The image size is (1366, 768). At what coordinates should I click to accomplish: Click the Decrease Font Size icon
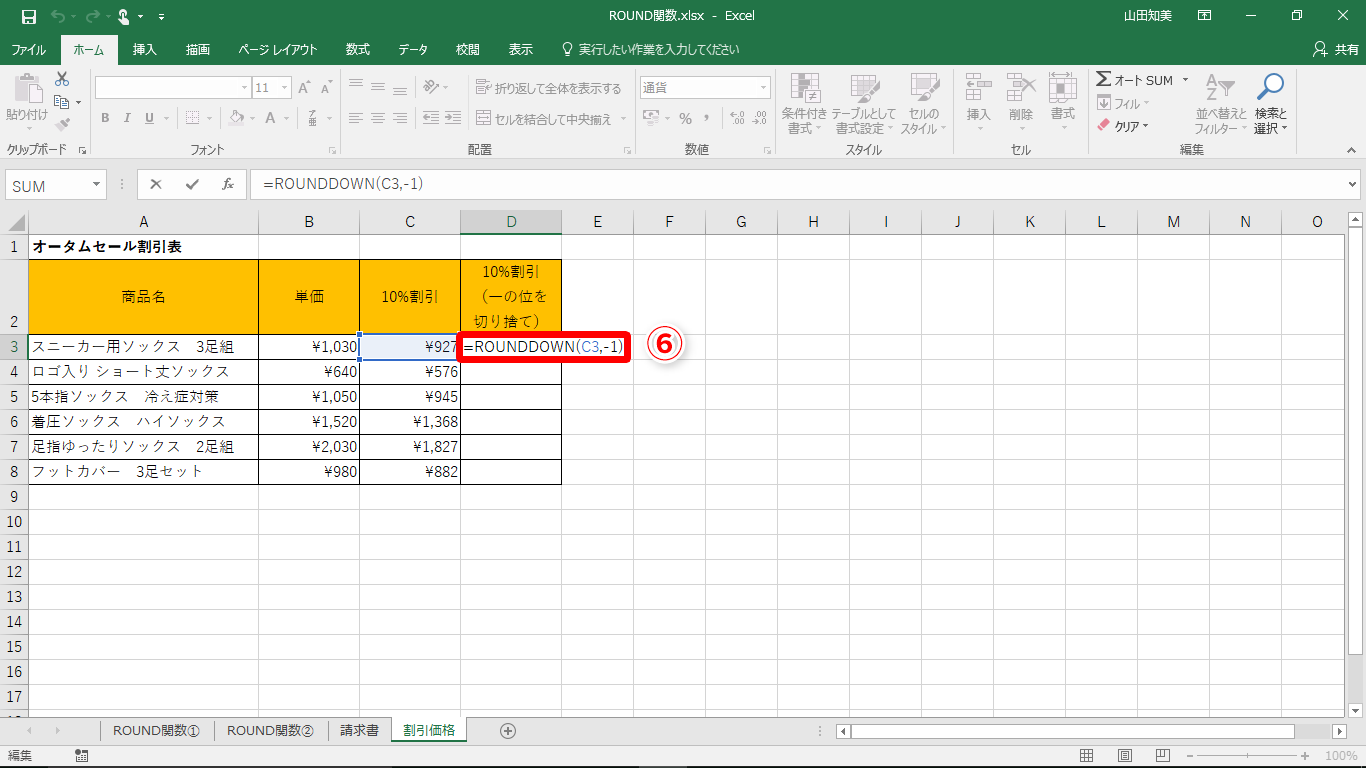point(327,88)
